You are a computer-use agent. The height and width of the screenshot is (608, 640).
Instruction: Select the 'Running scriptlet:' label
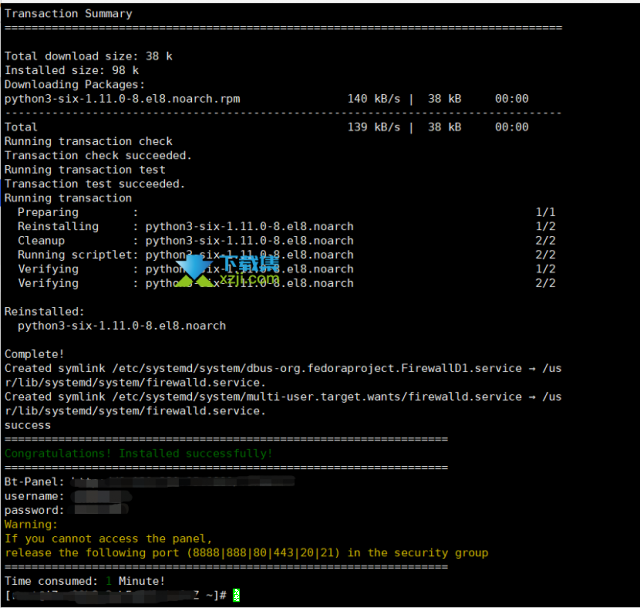click(x=78, y=255)
